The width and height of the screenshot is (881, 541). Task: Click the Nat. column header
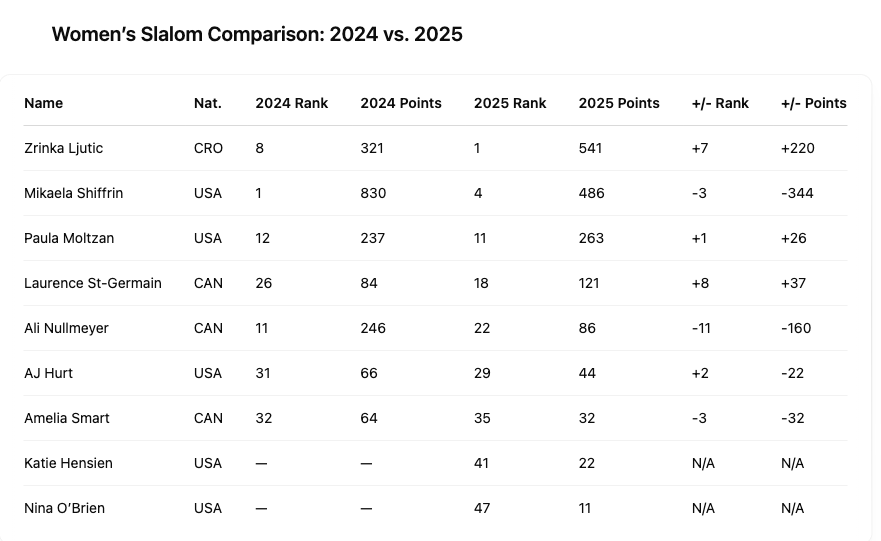(x=208, y=103)
